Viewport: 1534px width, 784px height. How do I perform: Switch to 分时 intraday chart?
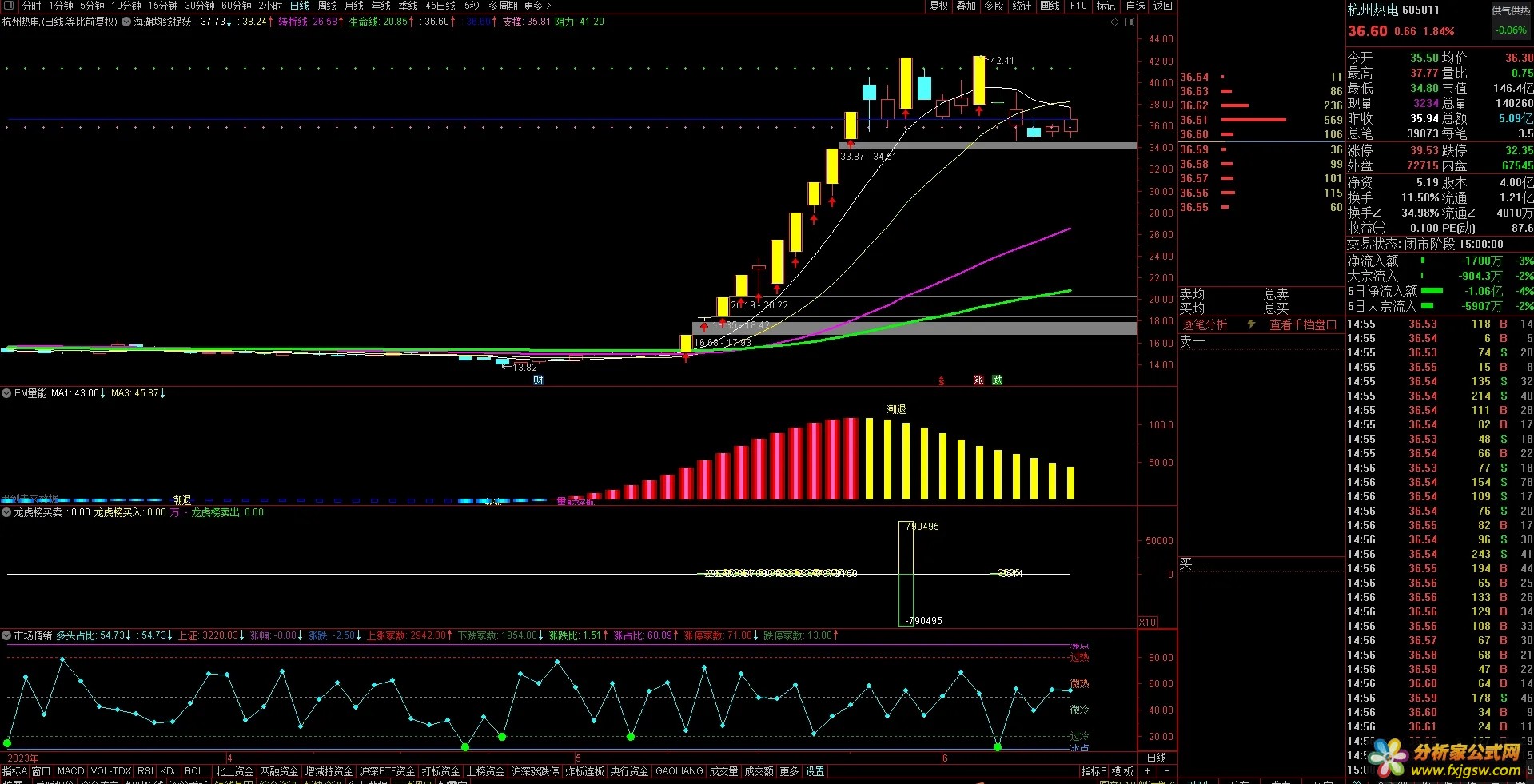pyautogui.click(x=32, y=6)
